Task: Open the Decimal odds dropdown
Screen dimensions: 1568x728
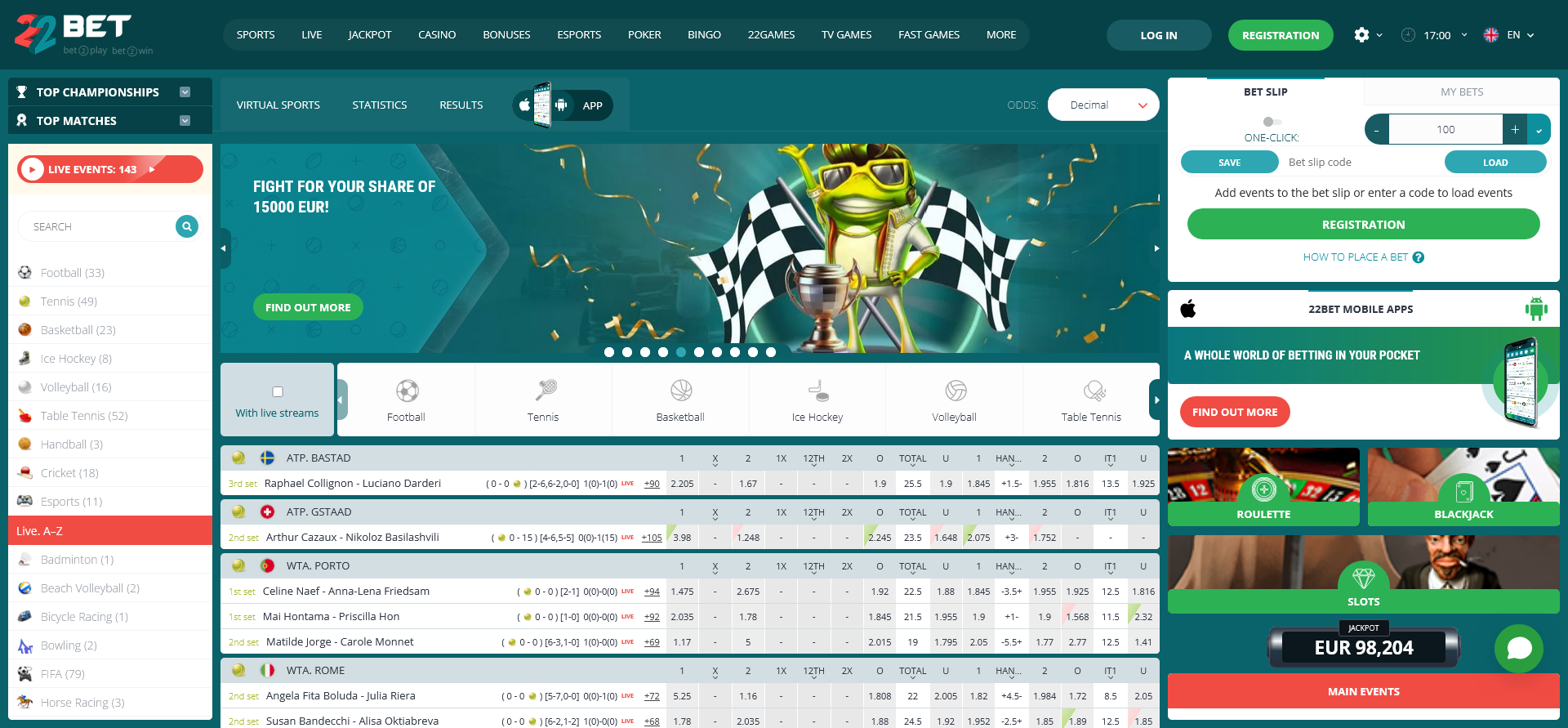Action: pyautogui.click(x=1103, y=105)
